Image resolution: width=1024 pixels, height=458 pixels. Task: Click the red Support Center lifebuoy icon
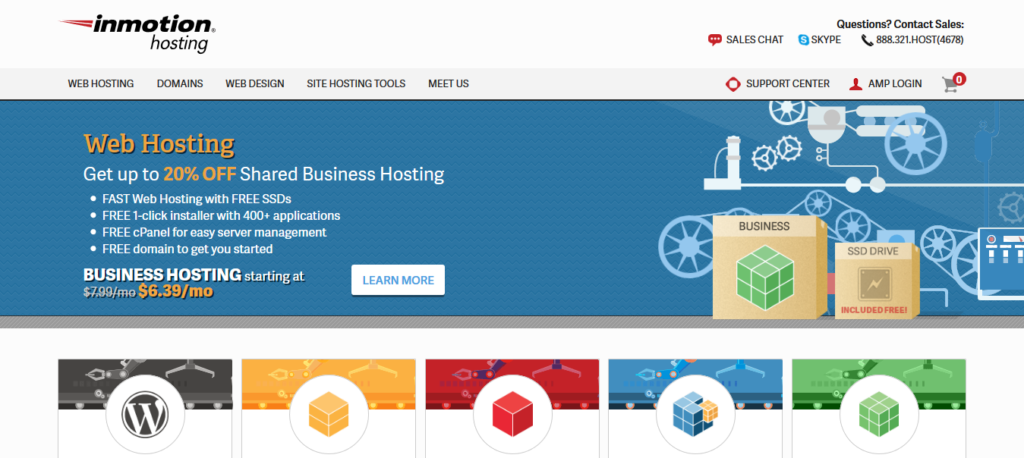[733, 84]
